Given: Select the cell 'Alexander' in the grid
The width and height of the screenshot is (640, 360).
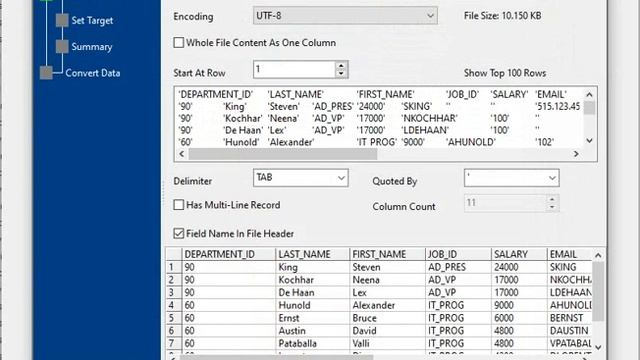Looking at the screenshot, I should pos(387,305).
